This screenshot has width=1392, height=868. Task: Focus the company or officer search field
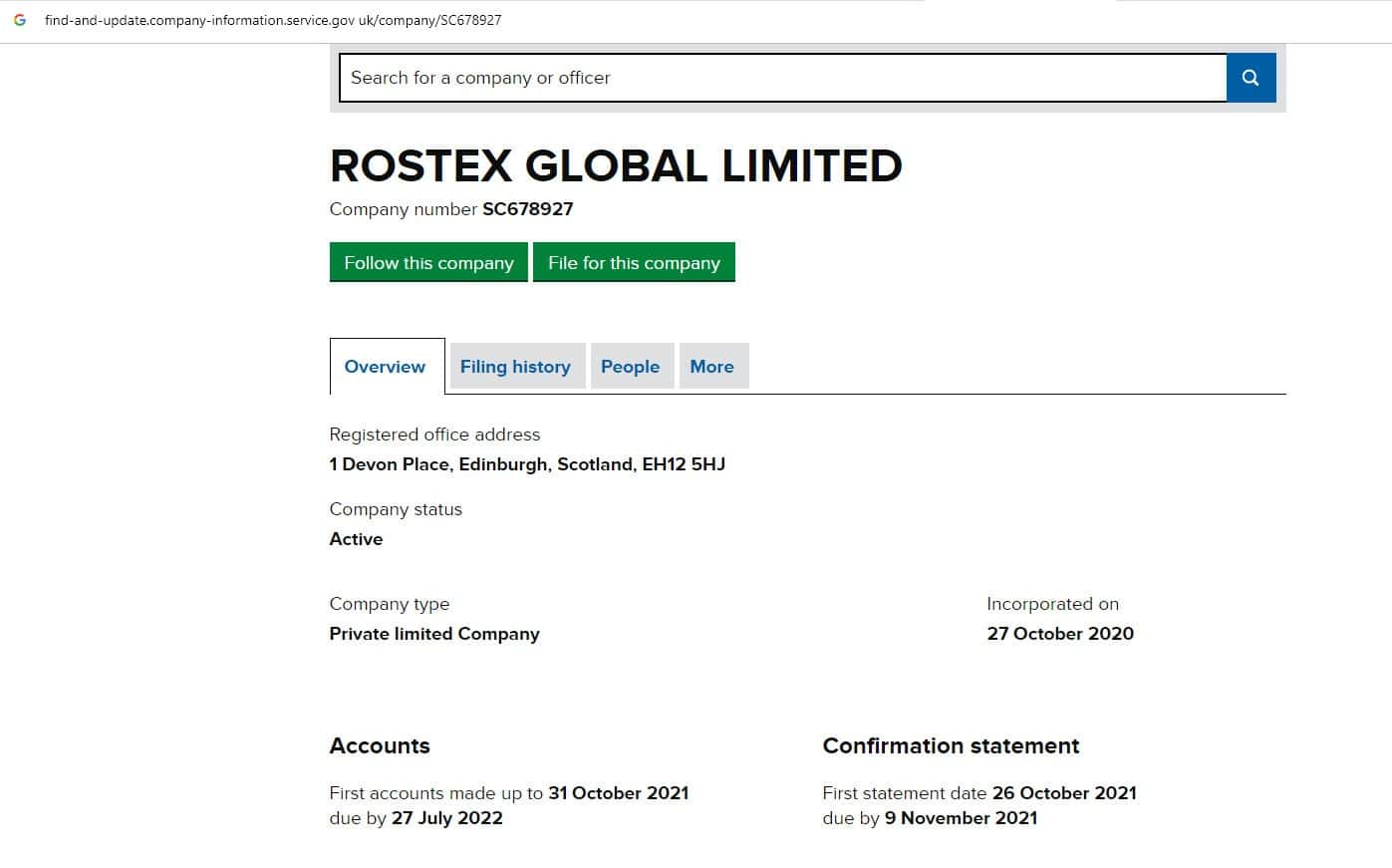(782, 78)
